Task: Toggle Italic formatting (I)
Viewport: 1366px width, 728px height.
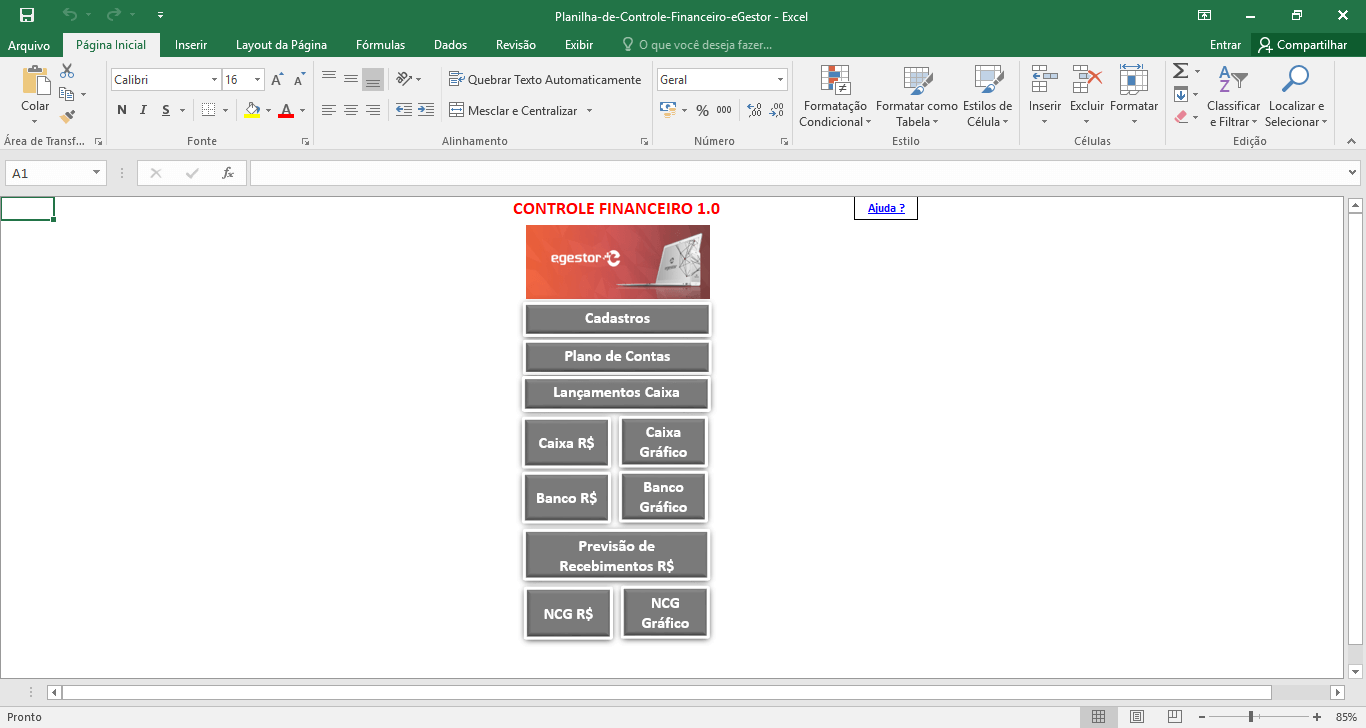Action: [x=144, y=110]
